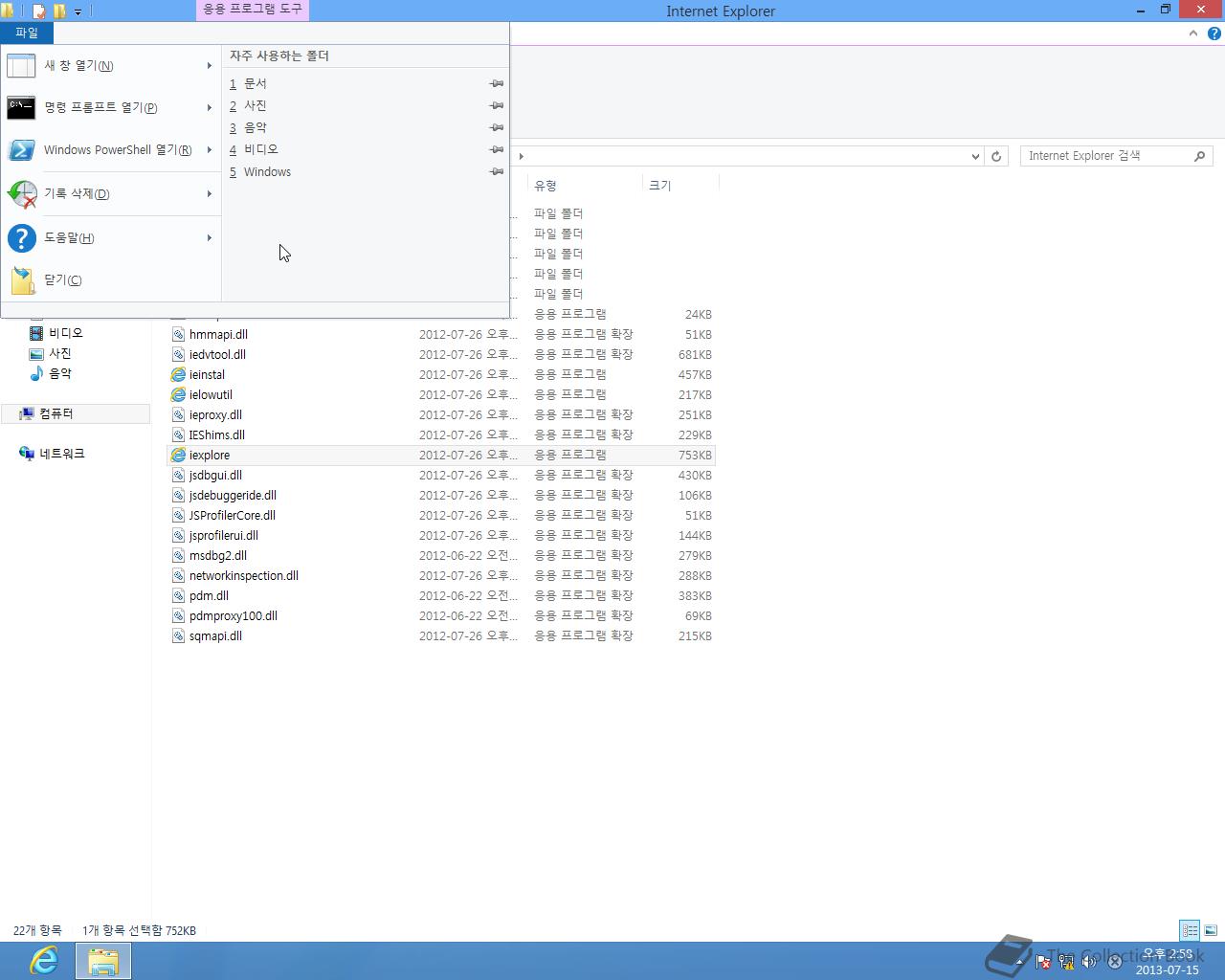Image resolution: width=1225 pixels, height=980 pixels.
Task: Select 네트워크 in navigation pane
Action: (x=52, y=454)
